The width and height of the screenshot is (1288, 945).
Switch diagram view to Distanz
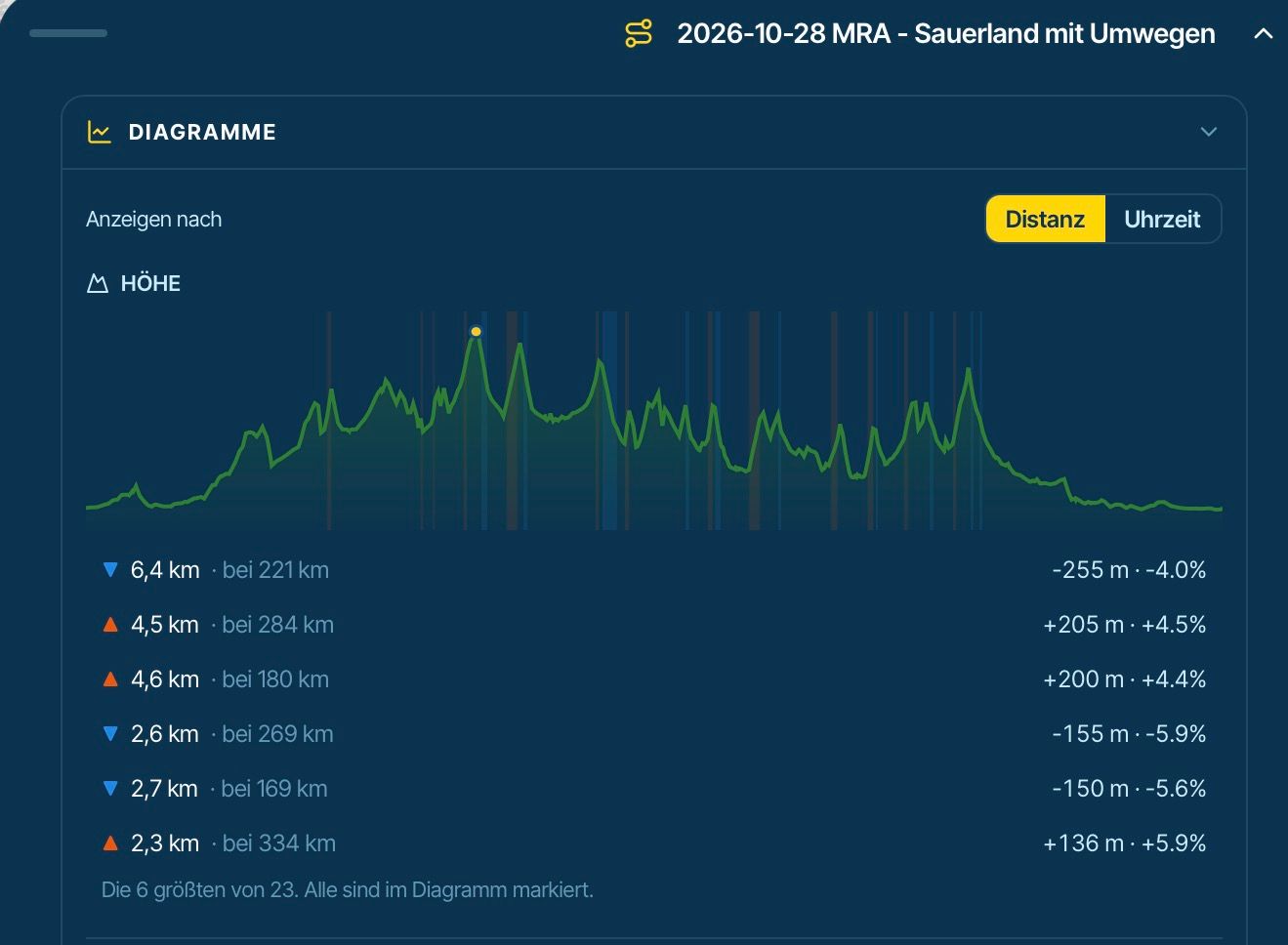[1045, 219]
